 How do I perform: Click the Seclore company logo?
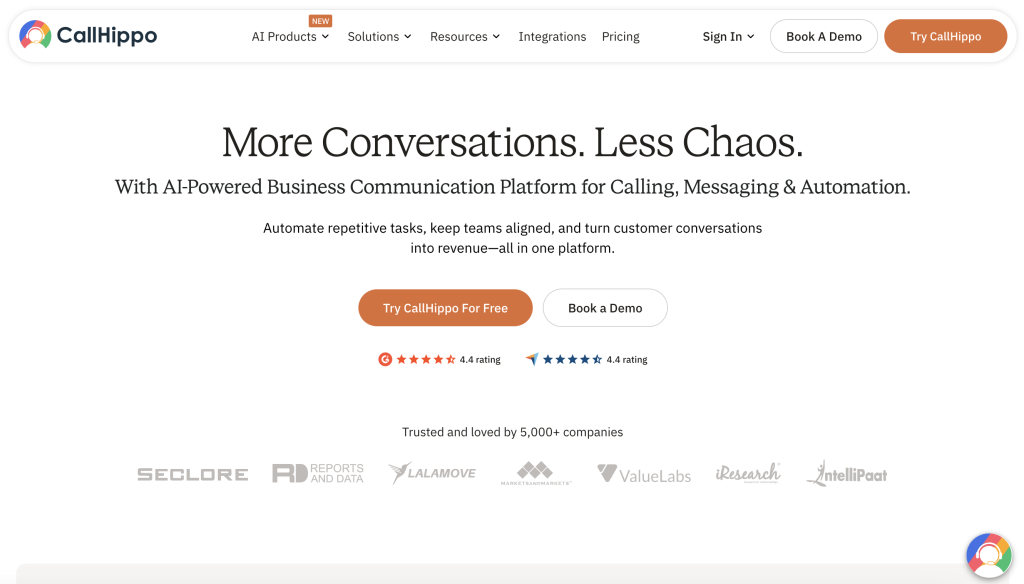(192, 474)
